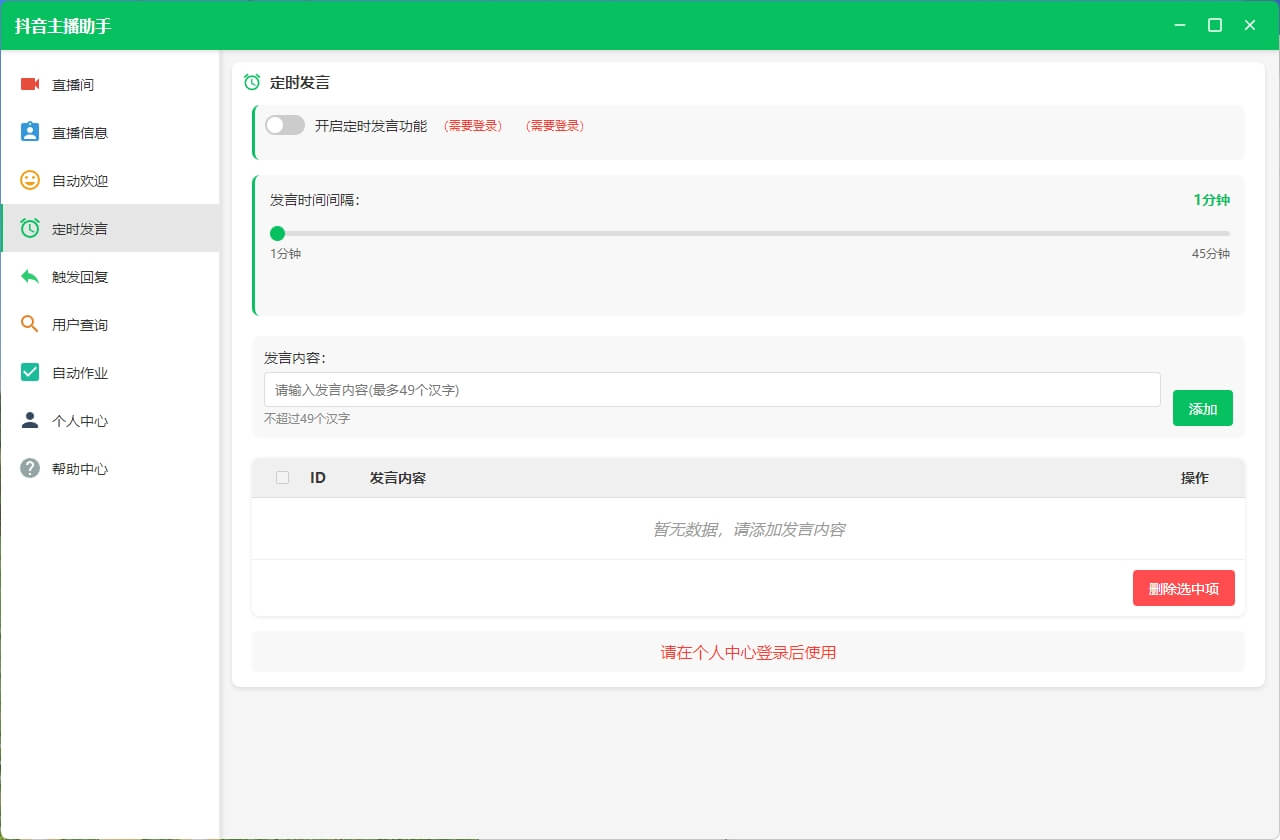Screen dimensions: 1280x840
Task: Select the highlighted 定时发言 sidebar entry
Action: (110, 229)
